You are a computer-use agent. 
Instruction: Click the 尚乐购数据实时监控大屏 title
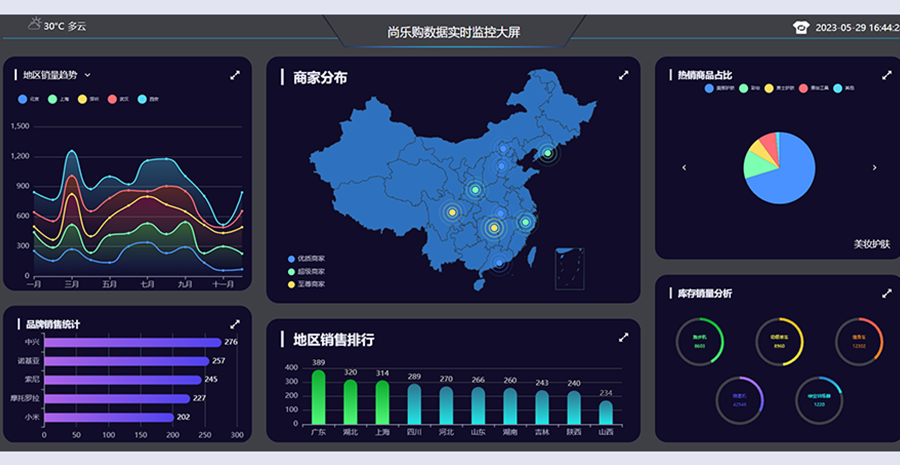click(x=453, y=32)
